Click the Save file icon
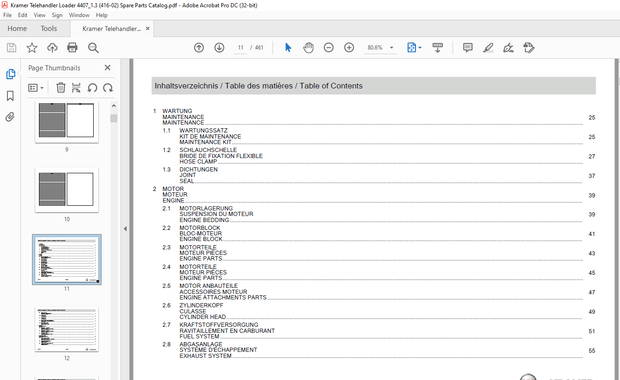620x380 pixels. click(x=11, y=48)
